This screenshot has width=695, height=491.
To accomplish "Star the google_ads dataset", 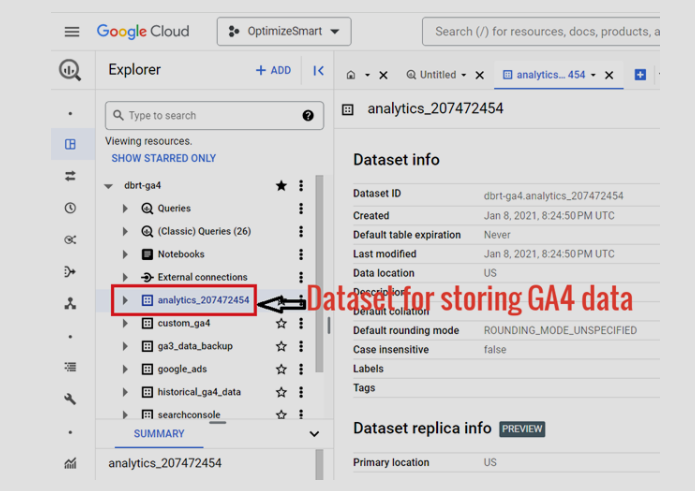I will [x=281, y=369].
